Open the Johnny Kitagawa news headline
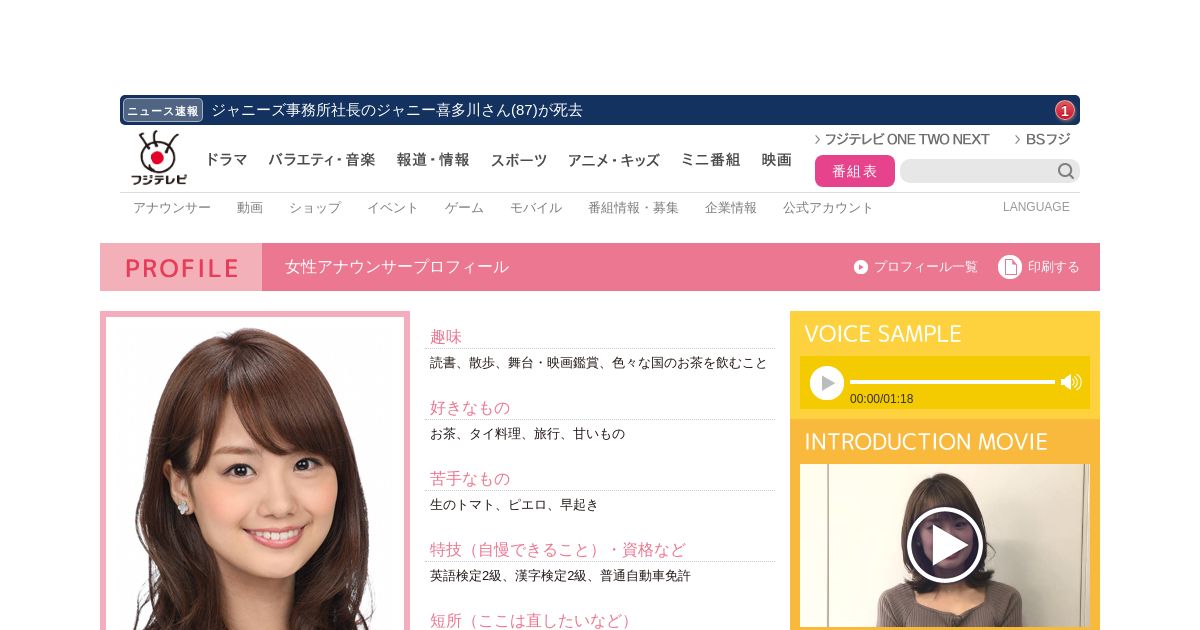Screen dimensions: 1200x630 pos(397,110)
